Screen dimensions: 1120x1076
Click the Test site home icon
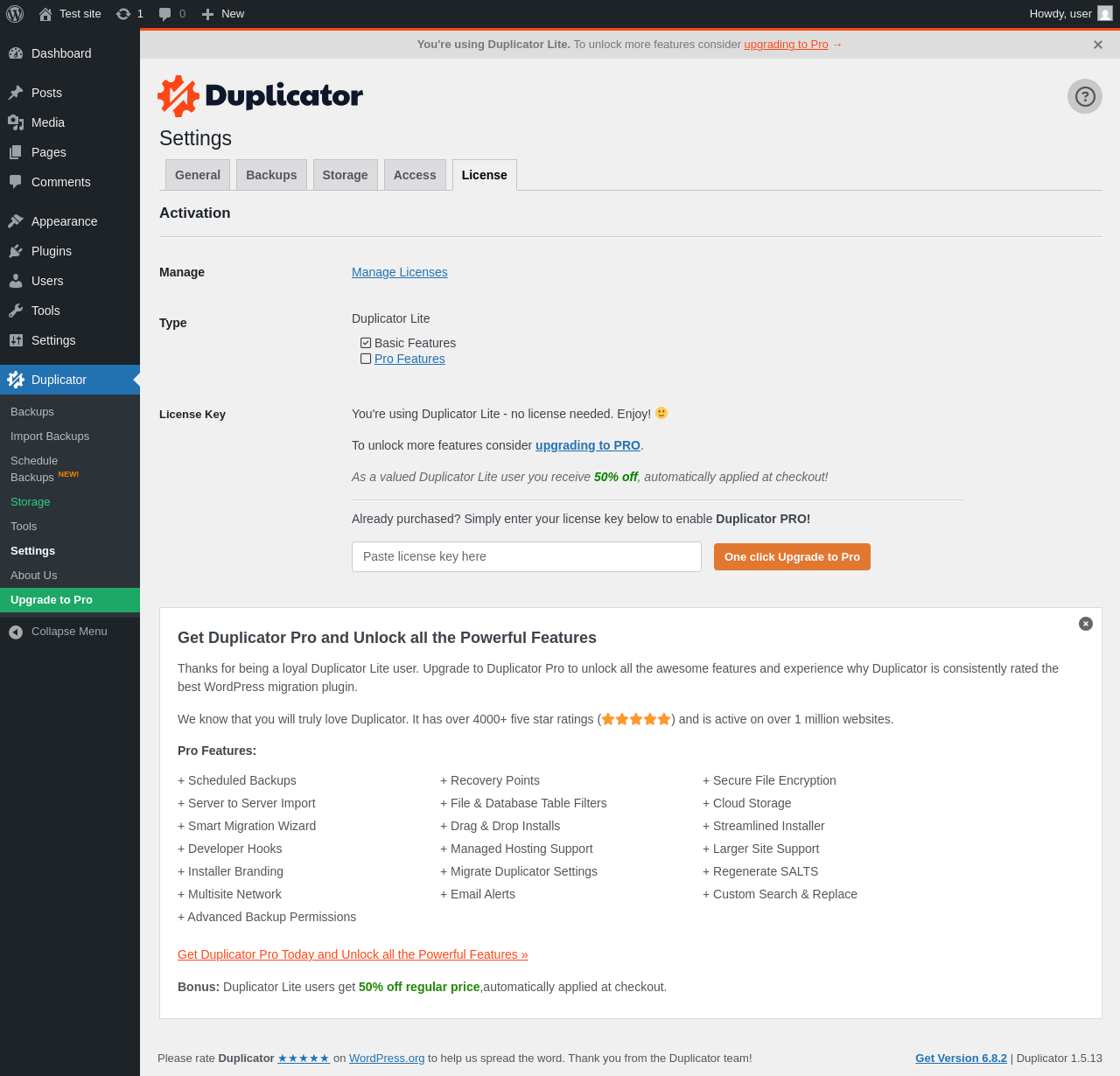point(45,14)
